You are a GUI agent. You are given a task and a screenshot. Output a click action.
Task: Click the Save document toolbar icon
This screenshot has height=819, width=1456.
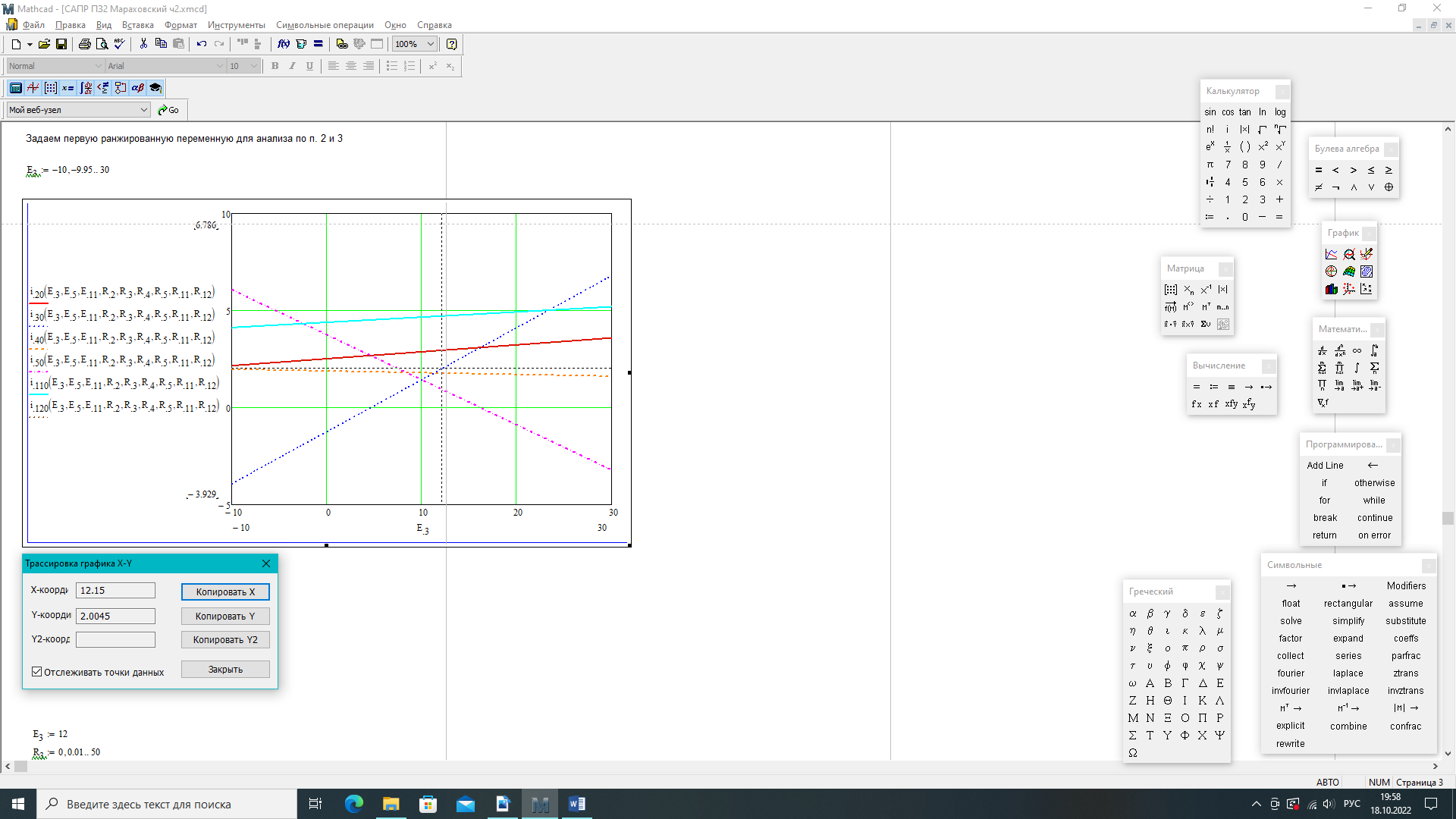(x=61, y=44)
